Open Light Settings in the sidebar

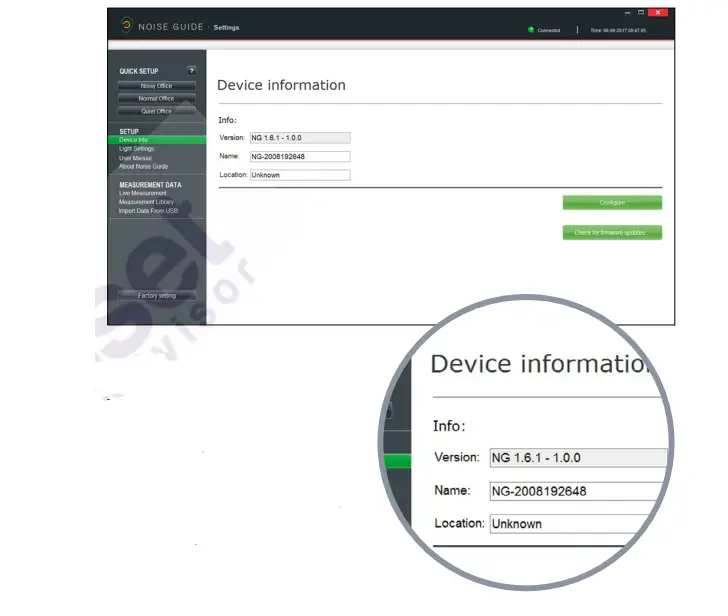136,149
